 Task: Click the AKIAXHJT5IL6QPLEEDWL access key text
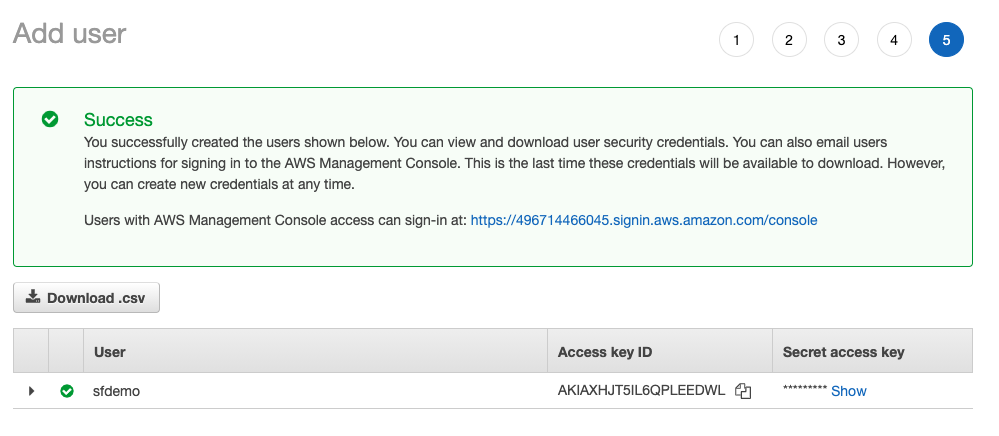(641, 391)
